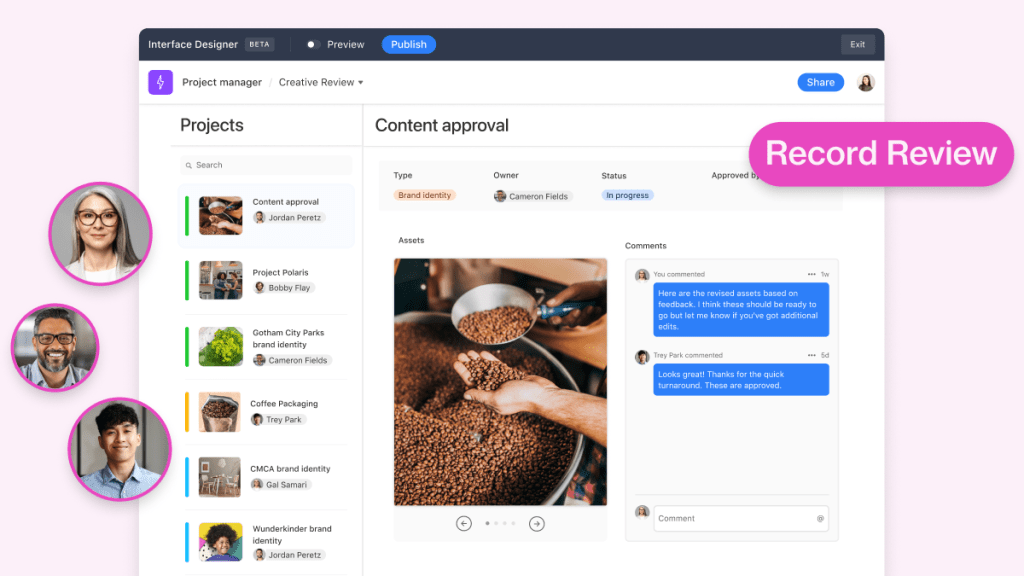Click Cameron Fields' avatar in the Owner field
The image size is (1024, 576).
tap(499, 196)
